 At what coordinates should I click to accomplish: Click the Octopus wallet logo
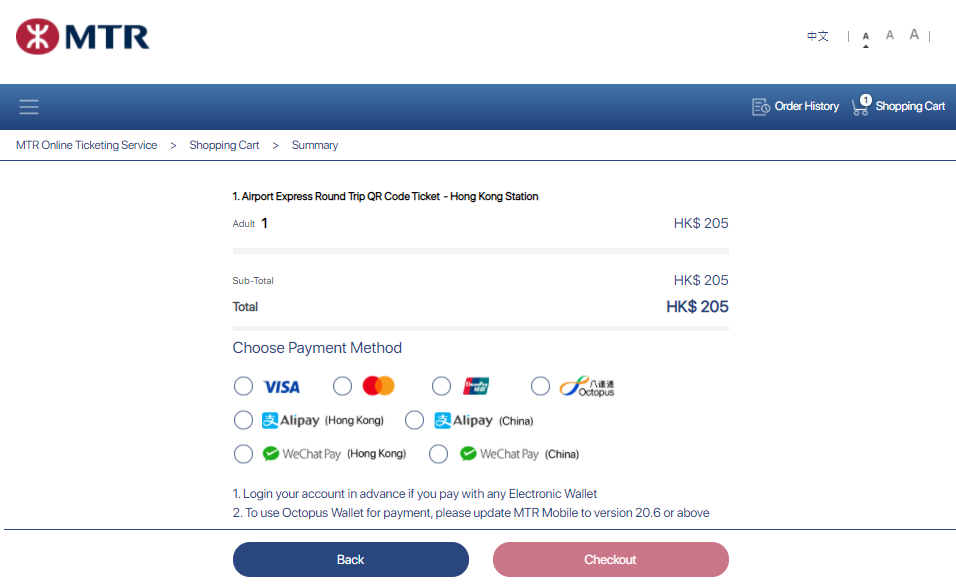tap(588, 385)
